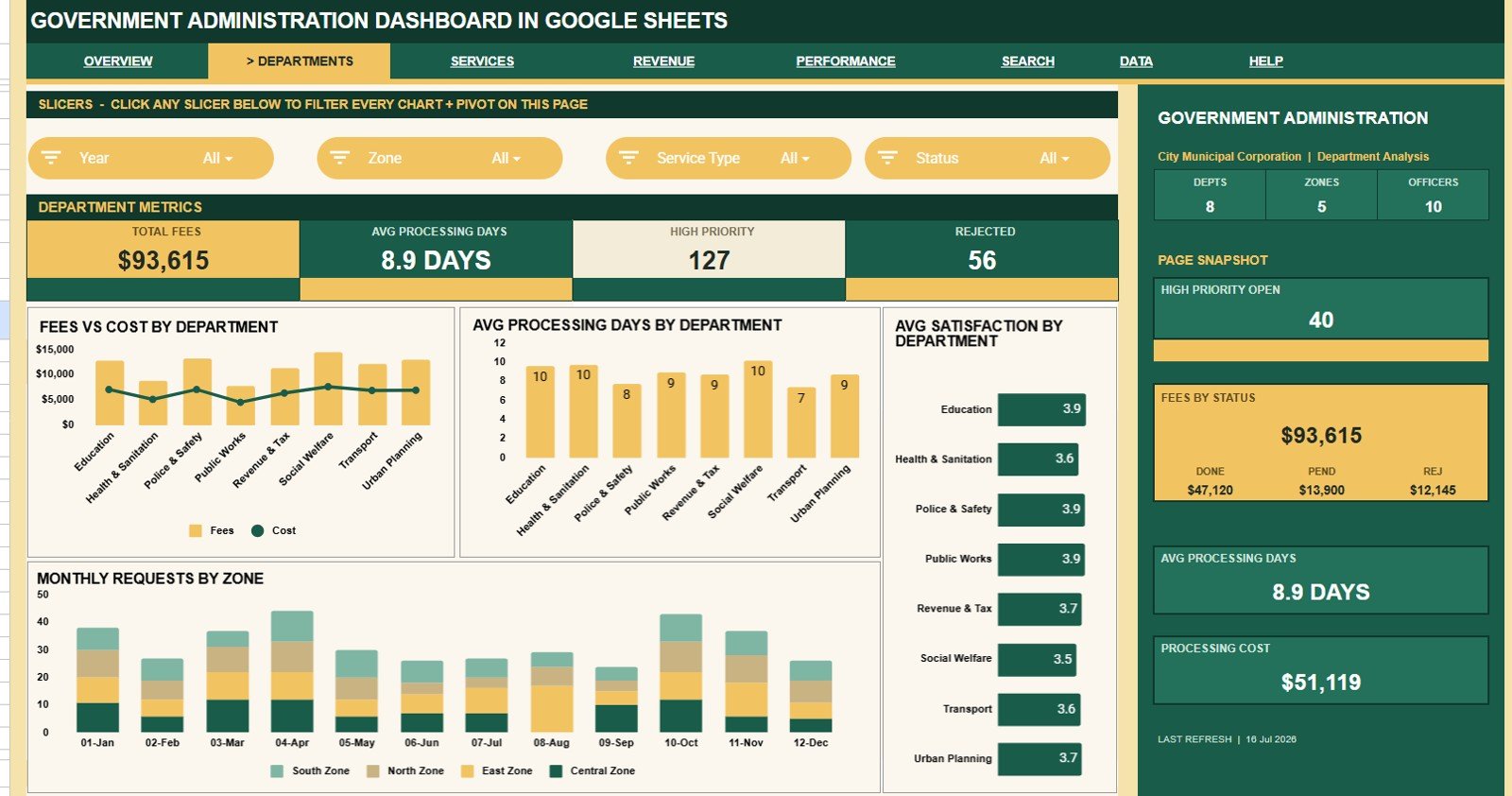Click the PEND $13,900 value
Viewport: 1512px width, 796px height.
click(1321, 490)
